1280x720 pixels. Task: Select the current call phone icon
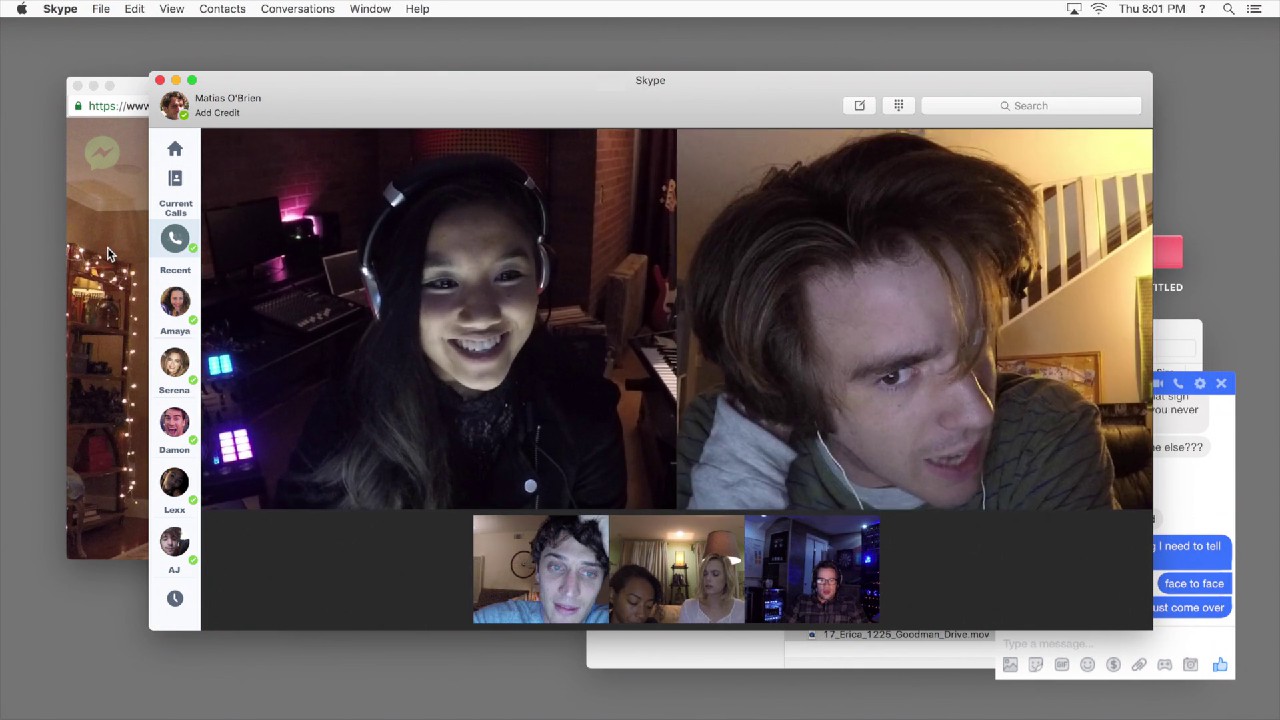click(175, 238)
